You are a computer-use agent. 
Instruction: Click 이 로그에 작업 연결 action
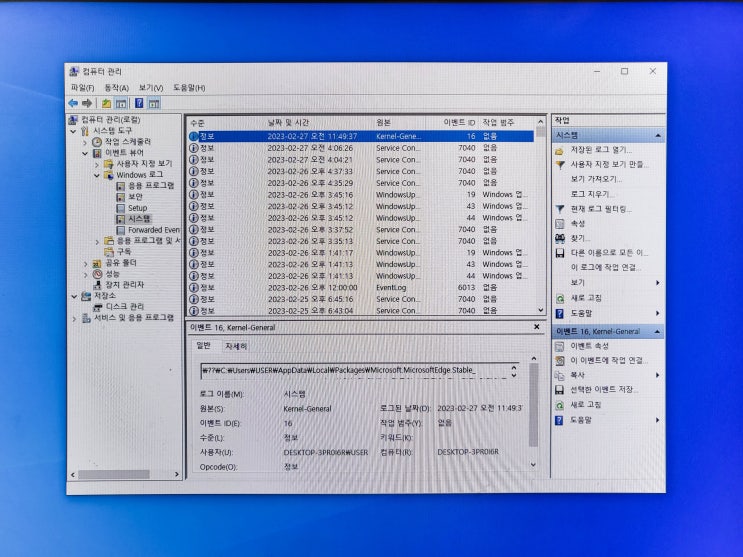tap(606, 267)
